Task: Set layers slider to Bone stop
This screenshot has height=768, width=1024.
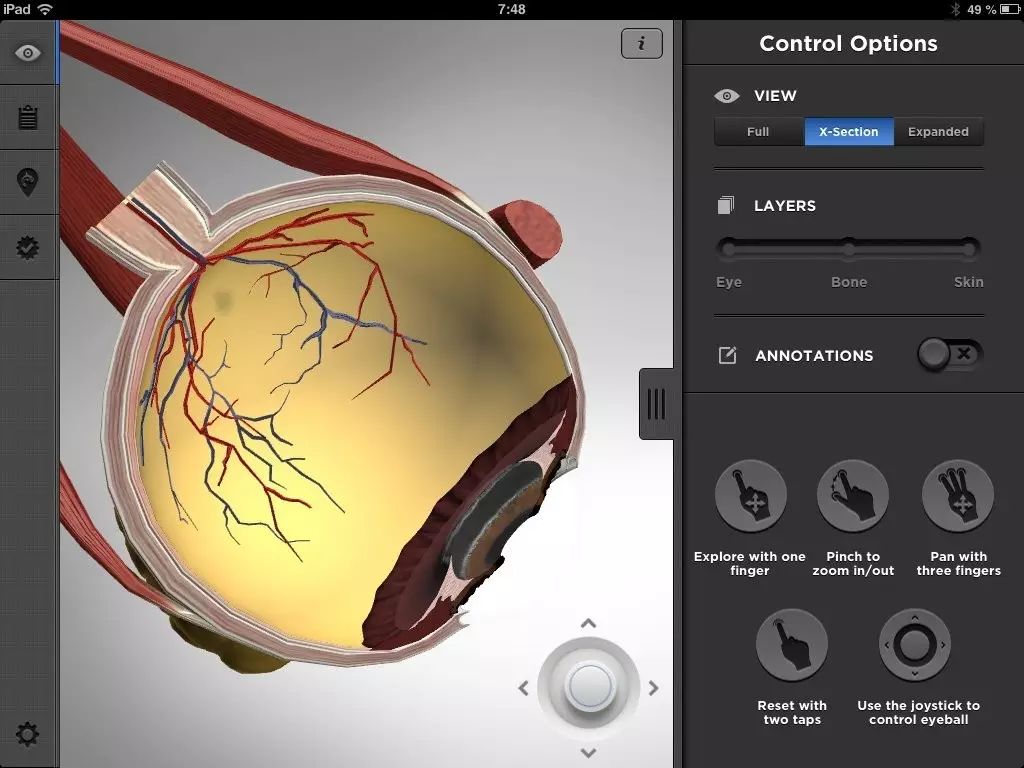Action: click(x=848, y=249)
